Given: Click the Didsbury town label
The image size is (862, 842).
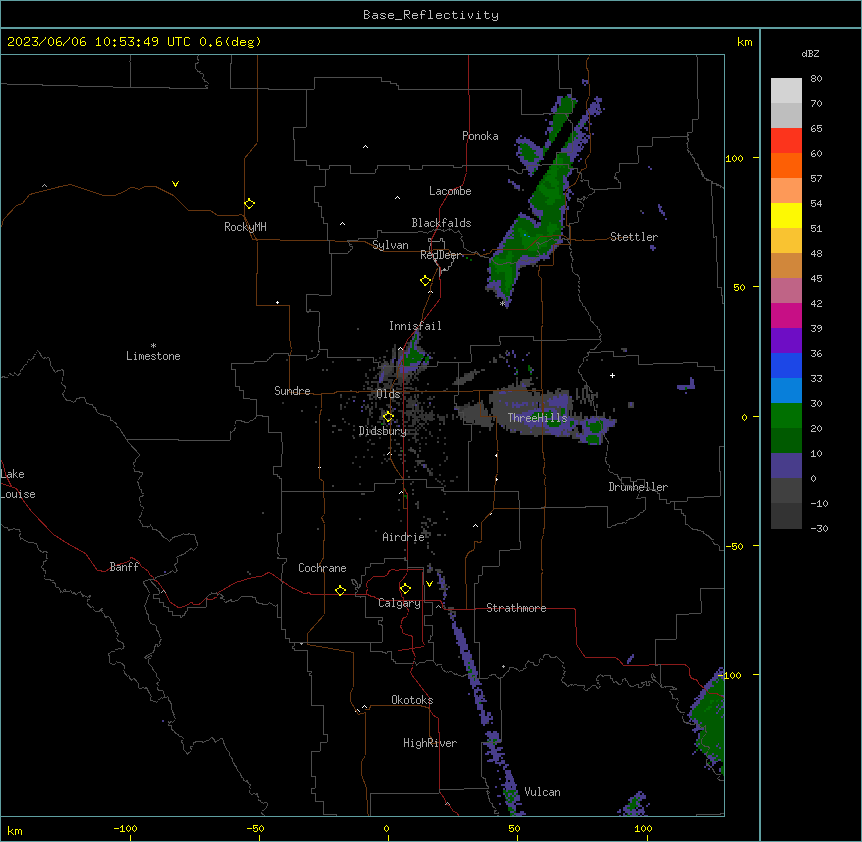Looking at the screenshot, I should pyautogui.click(x=383, y=431).
